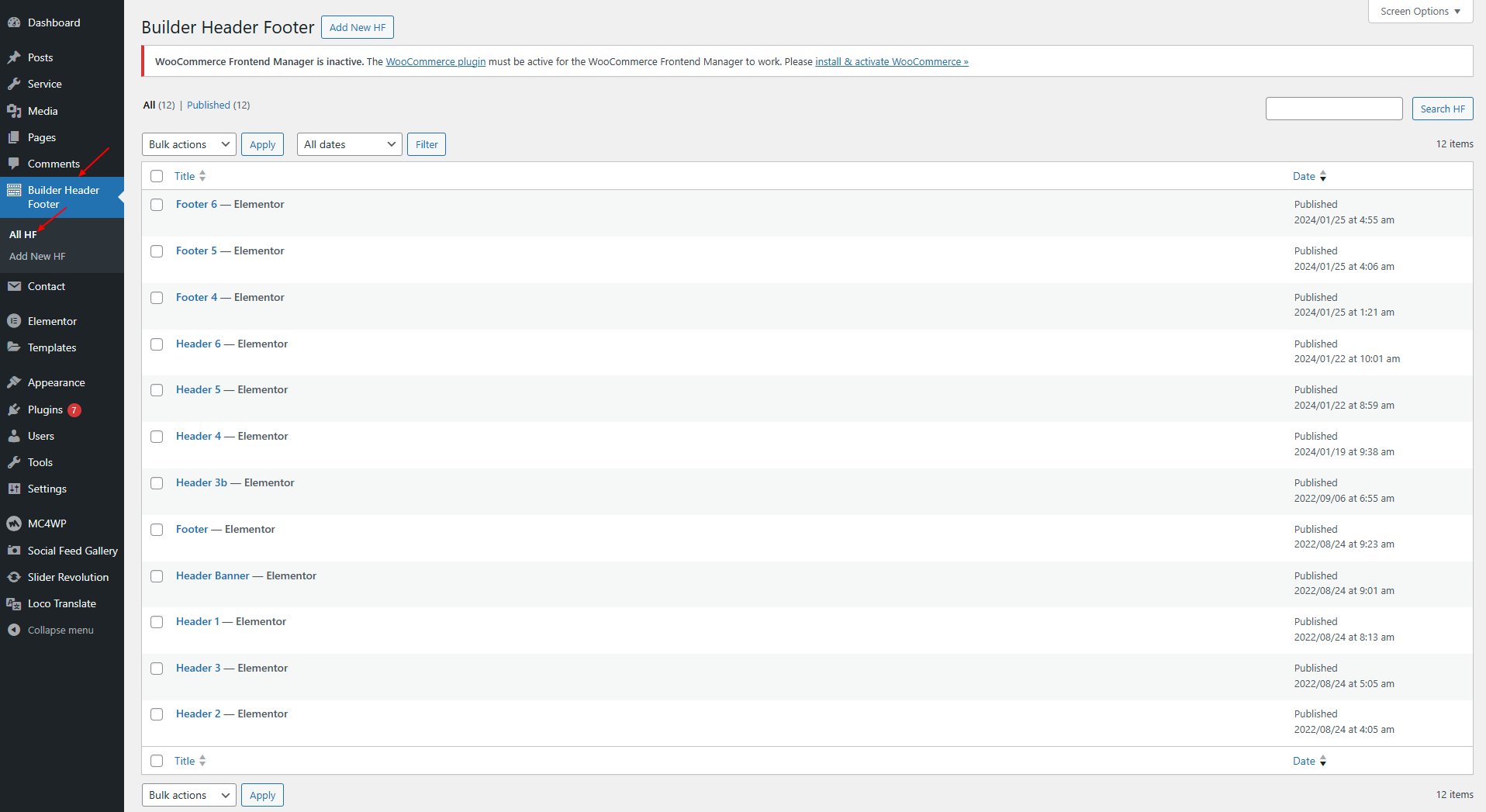1486x812 pixels.
Task: Select the Header Banner row checkbox
Action: [157, 576]
